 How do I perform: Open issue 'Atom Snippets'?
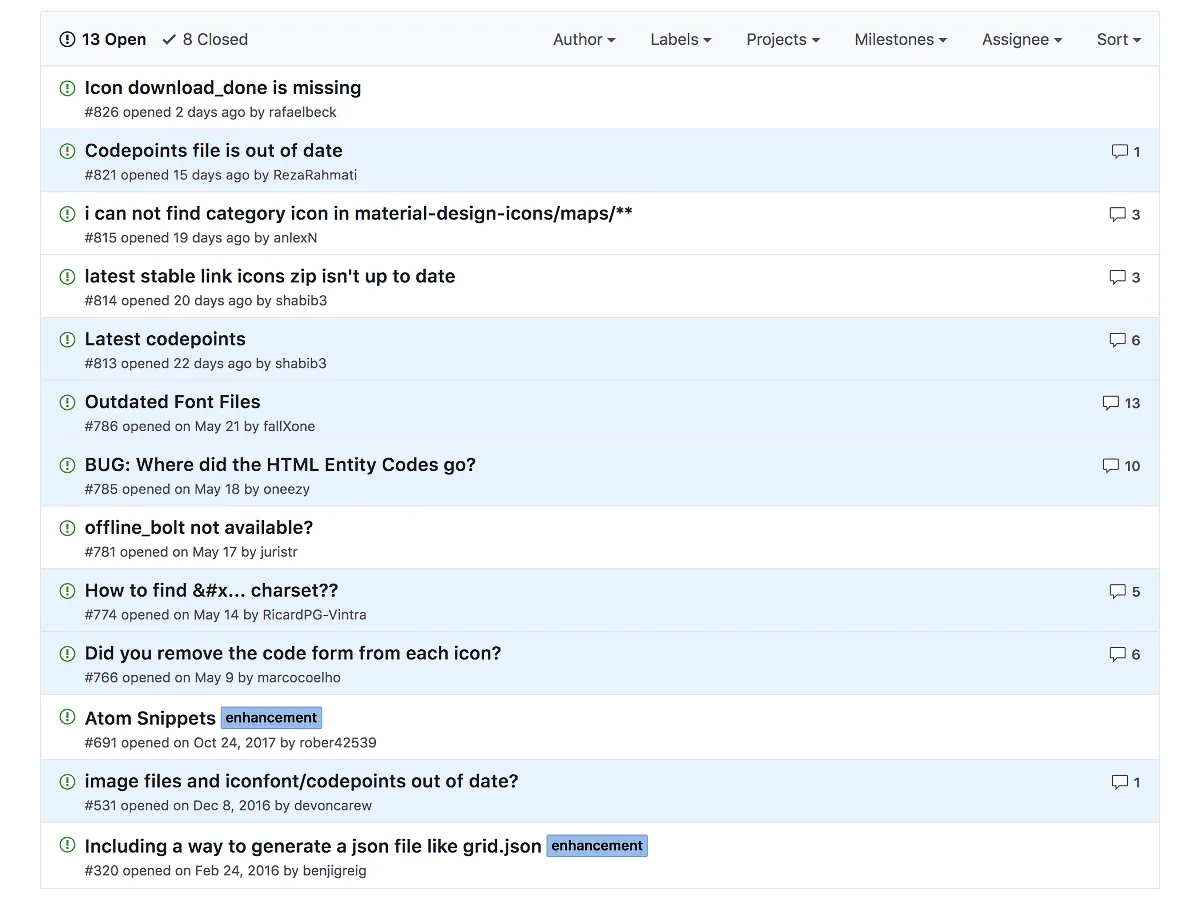(150, 718)
